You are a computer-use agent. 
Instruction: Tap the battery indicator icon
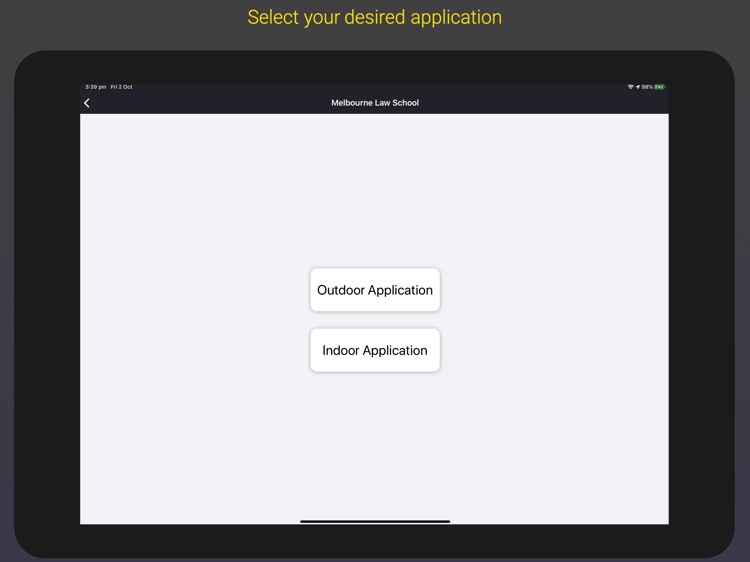pyautogui.click(x=660, y=87)
